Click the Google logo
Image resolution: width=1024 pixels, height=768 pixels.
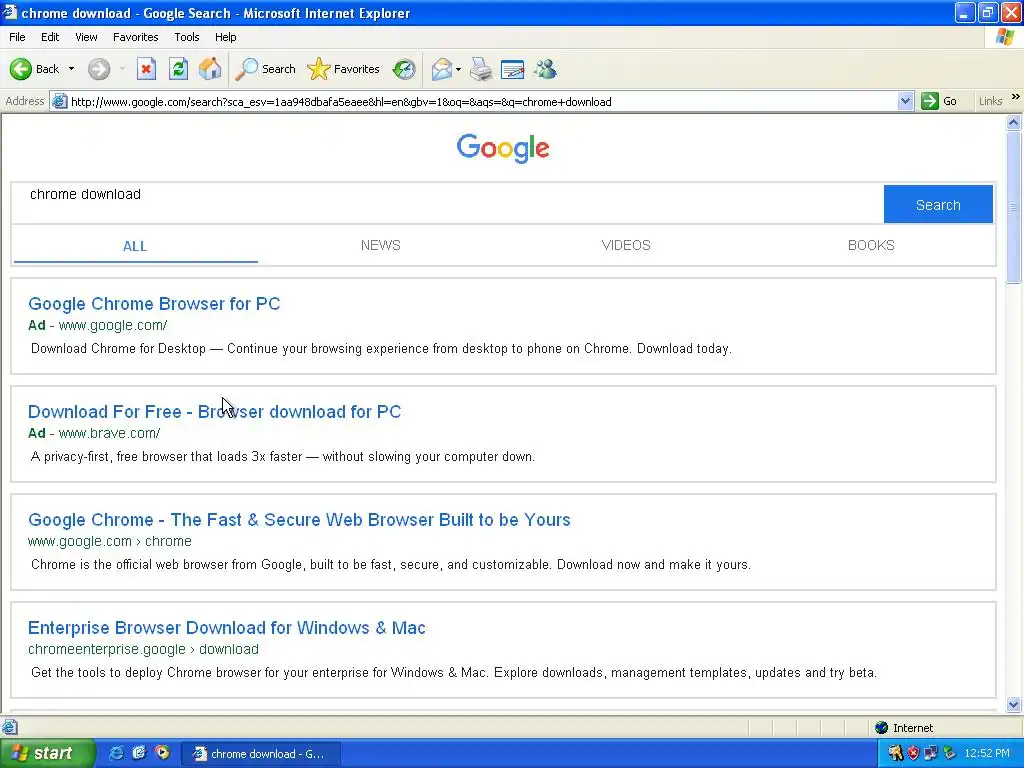click(x=503, y=148)
